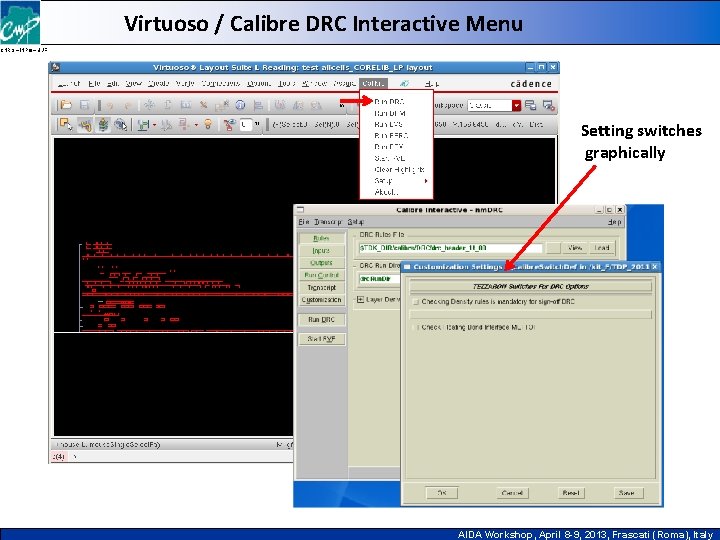The image size is (720, 540).
Task: Open the workspace Classic dropdown arrow
Action: [x=517, y=105]
